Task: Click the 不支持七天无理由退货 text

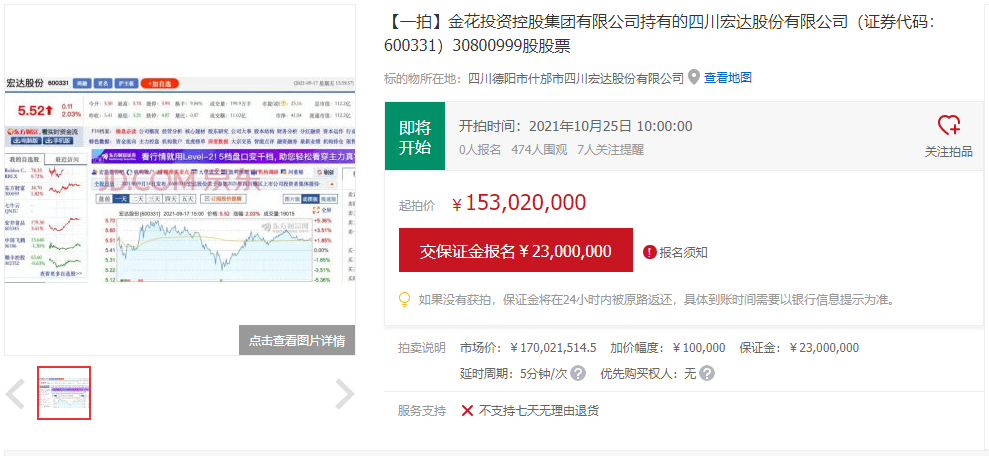Action: coord(539,411)
